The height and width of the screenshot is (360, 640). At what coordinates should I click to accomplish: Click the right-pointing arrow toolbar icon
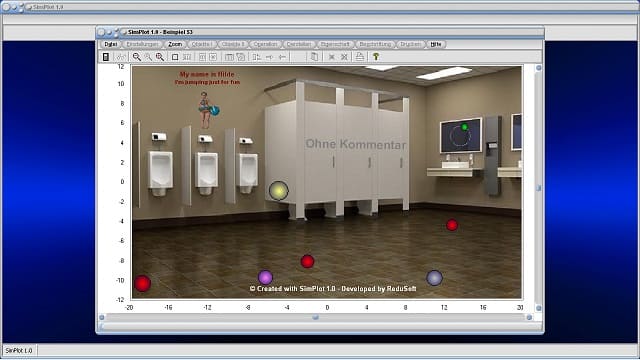pos(269,57)
